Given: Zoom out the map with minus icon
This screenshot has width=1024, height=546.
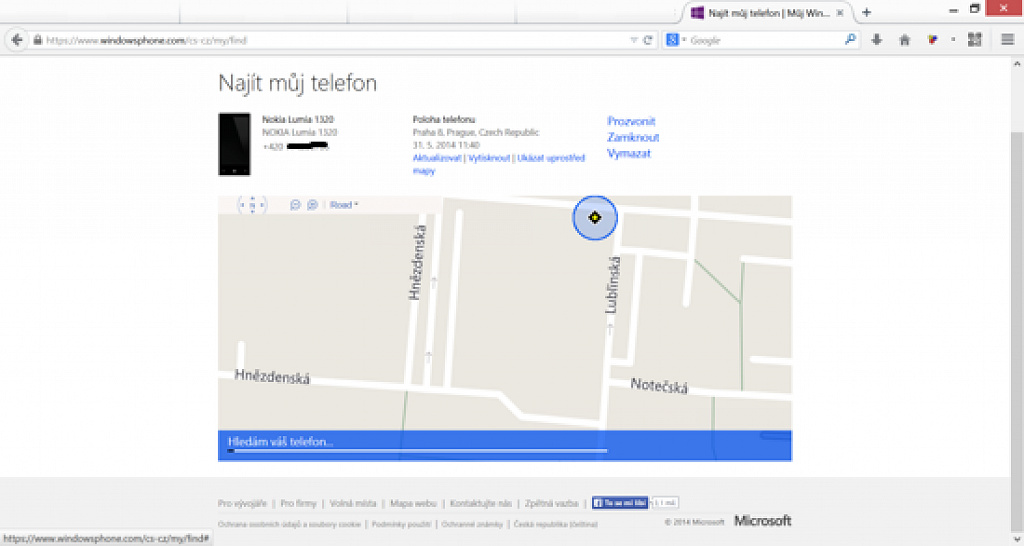Looking at the screenshot, I should 295,205.
